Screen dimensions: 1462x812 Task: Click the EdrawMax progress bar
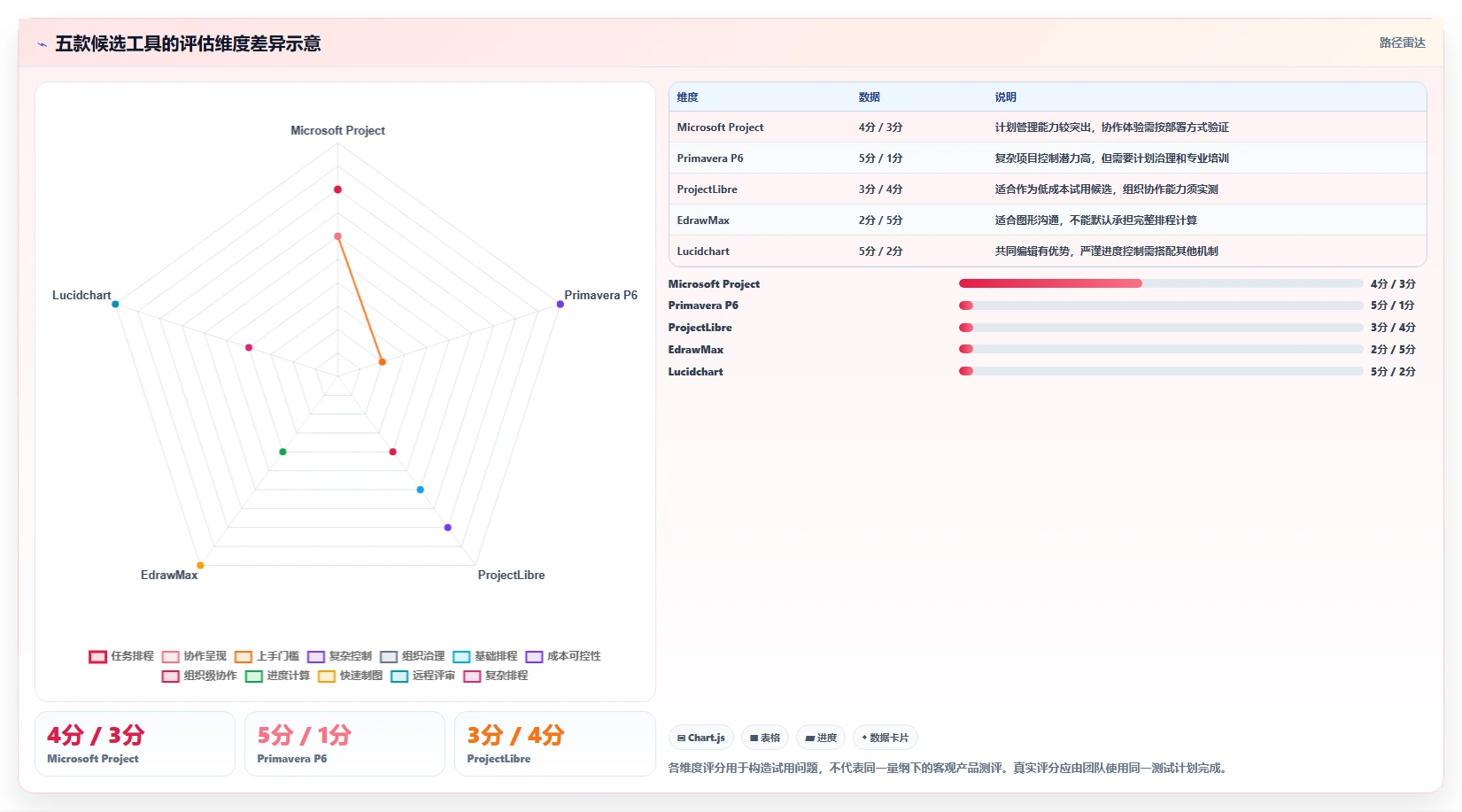[x=1161, y=349]
